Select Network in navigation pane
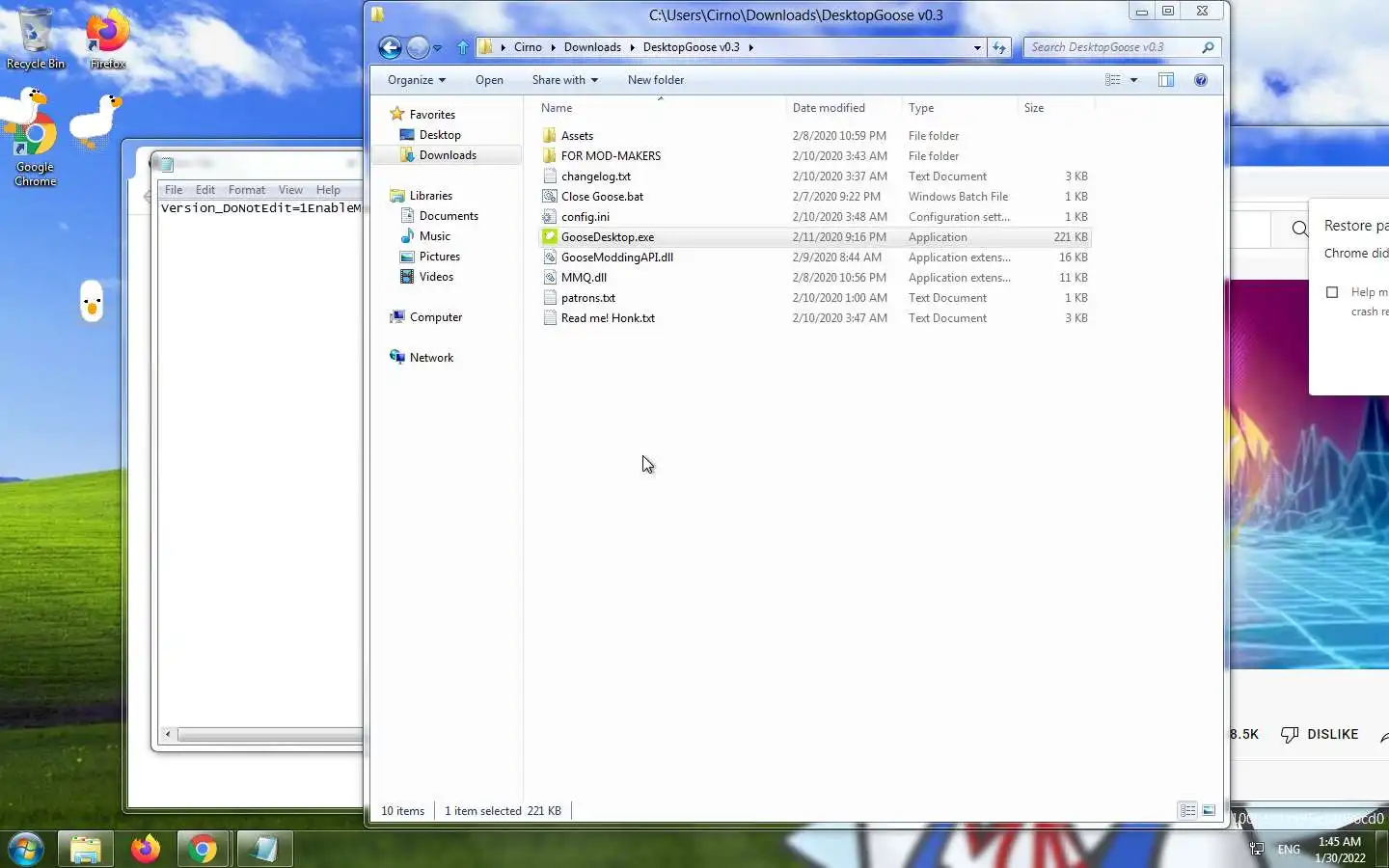This screenshot has height=868, width=1389. 431,358
